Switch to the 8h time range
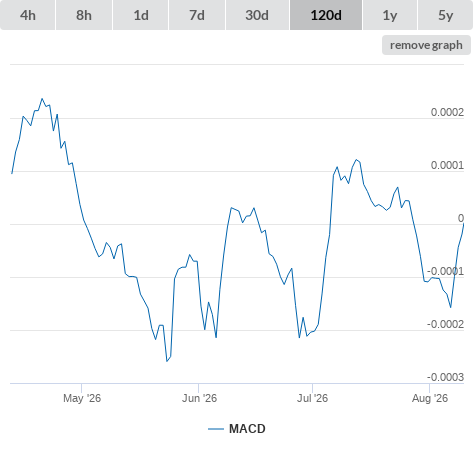The width and height of the screenshot is (474, 455). [x=84, y=15]
